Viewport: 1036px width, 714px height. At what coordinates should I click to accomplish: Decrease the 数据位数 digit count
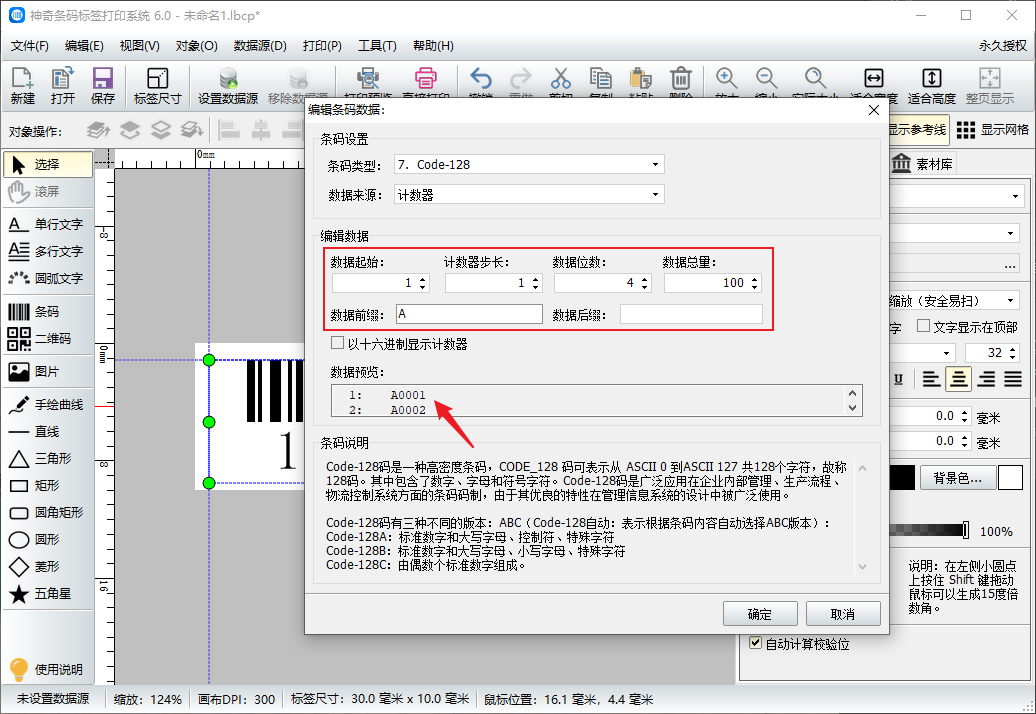point(646,287)
